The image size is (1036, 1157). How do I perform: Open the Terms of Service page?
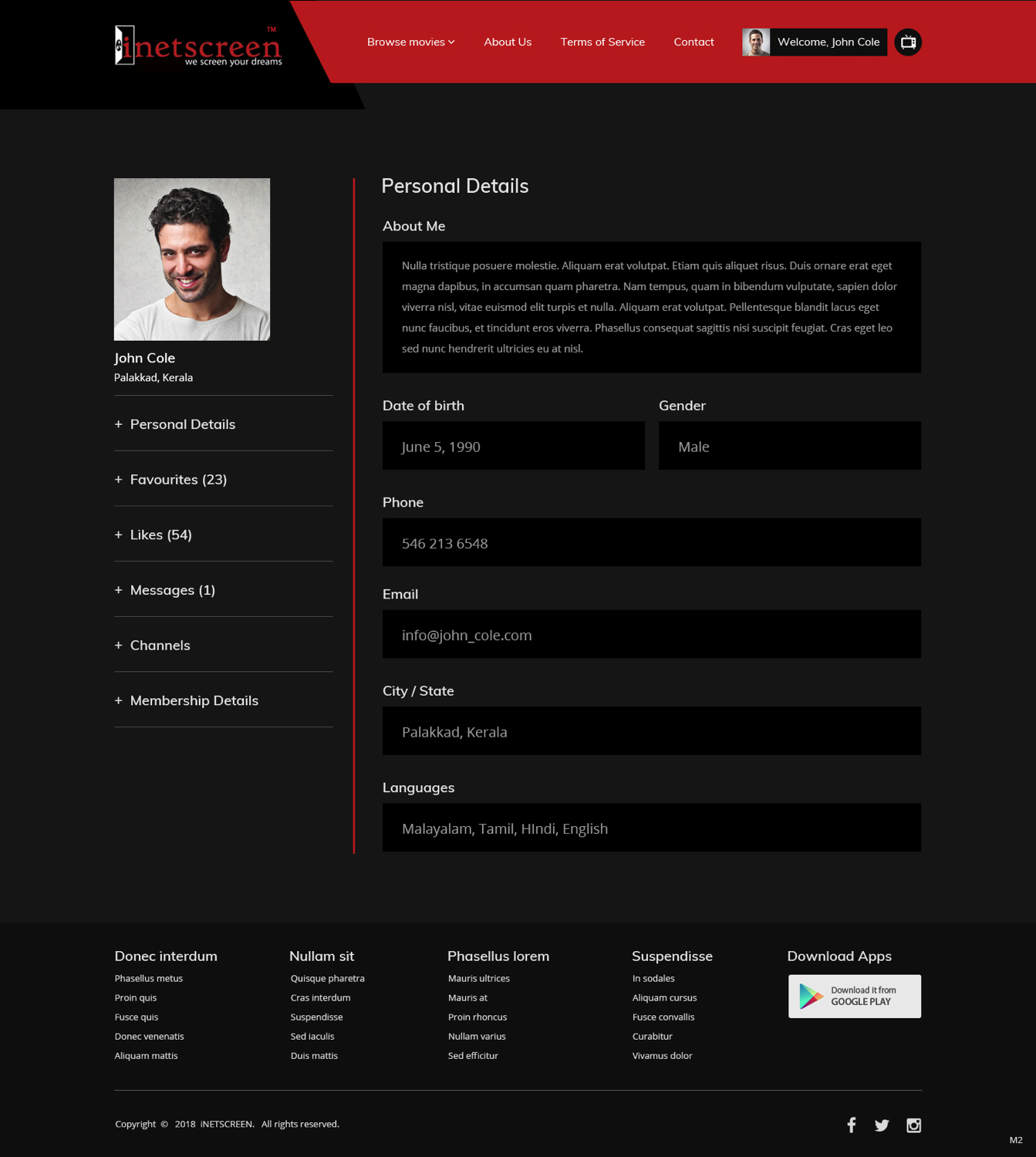[x=602, y=42]
